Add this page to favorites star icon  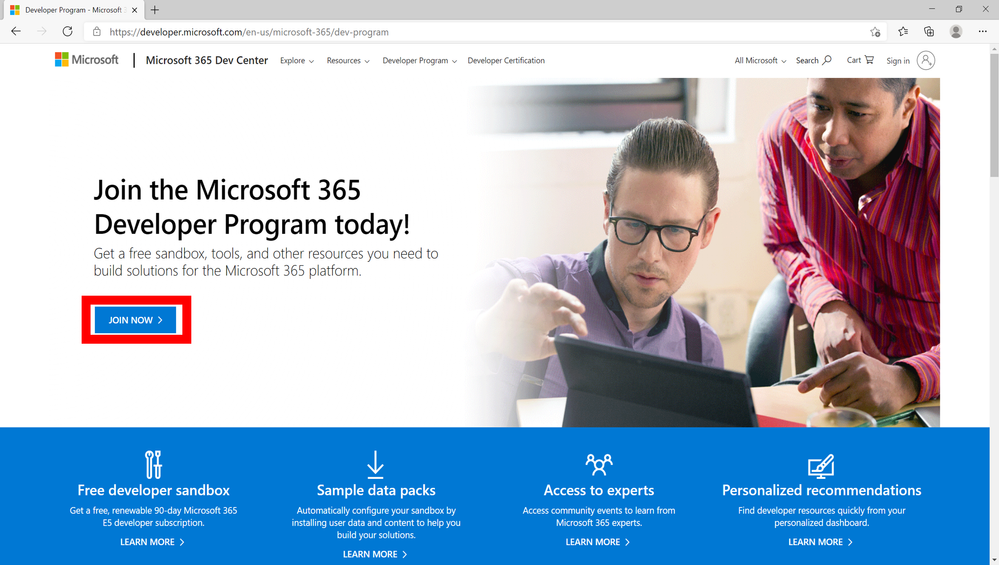coord(875,32)
